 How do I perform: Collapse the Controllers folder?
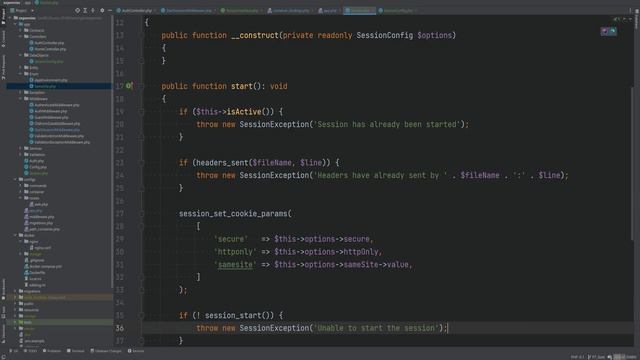21,36
